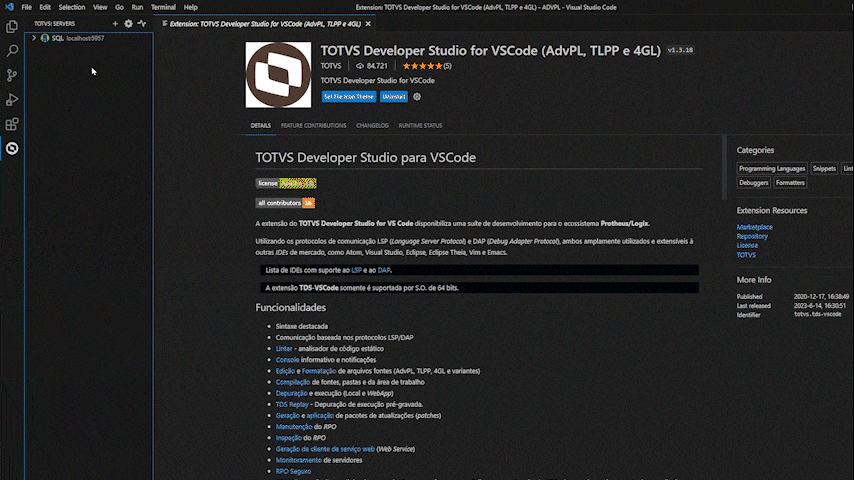Click the TOTVS publisher name
854x480 pixels.
(x=331, y=66)
